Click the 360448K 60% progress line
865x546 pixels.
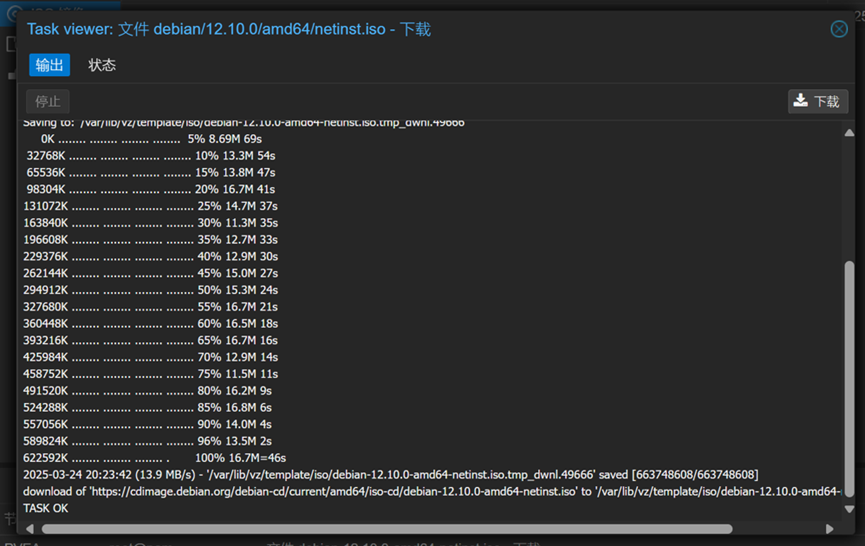[151, 323]
